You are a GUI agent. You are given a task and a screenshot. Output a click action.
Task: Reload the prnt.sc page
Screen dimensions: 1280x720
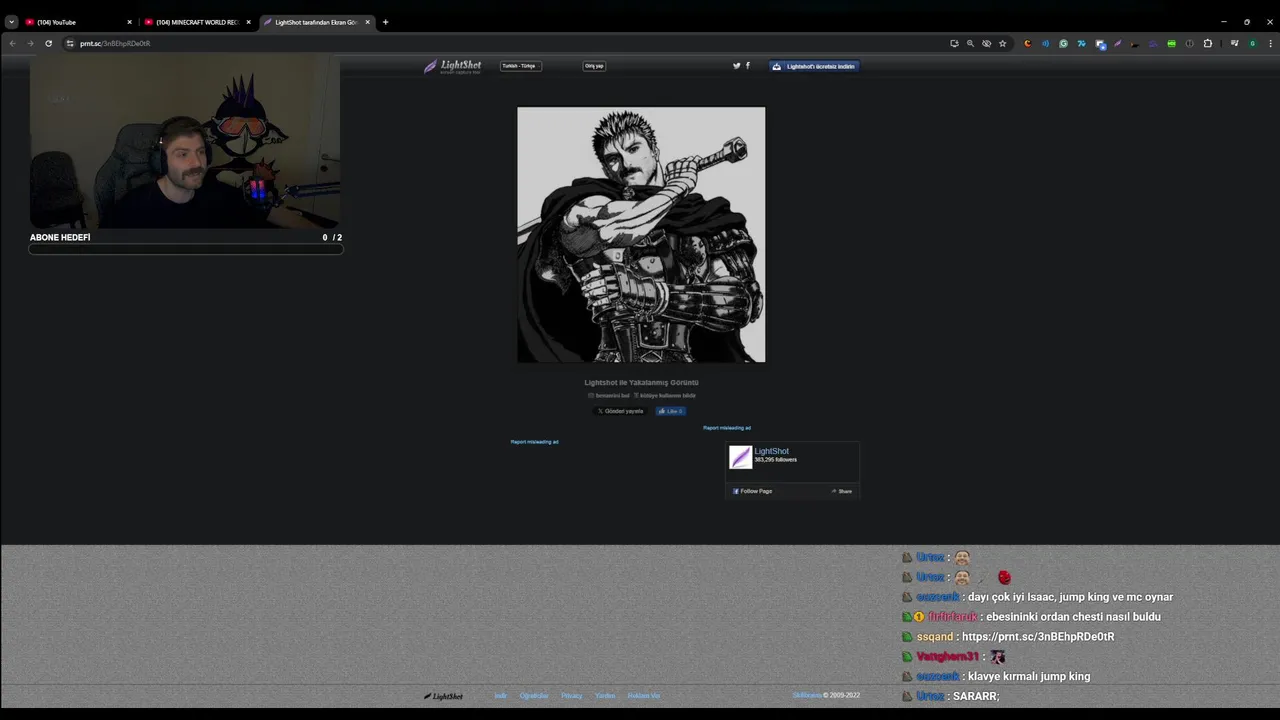click(48, 43)
